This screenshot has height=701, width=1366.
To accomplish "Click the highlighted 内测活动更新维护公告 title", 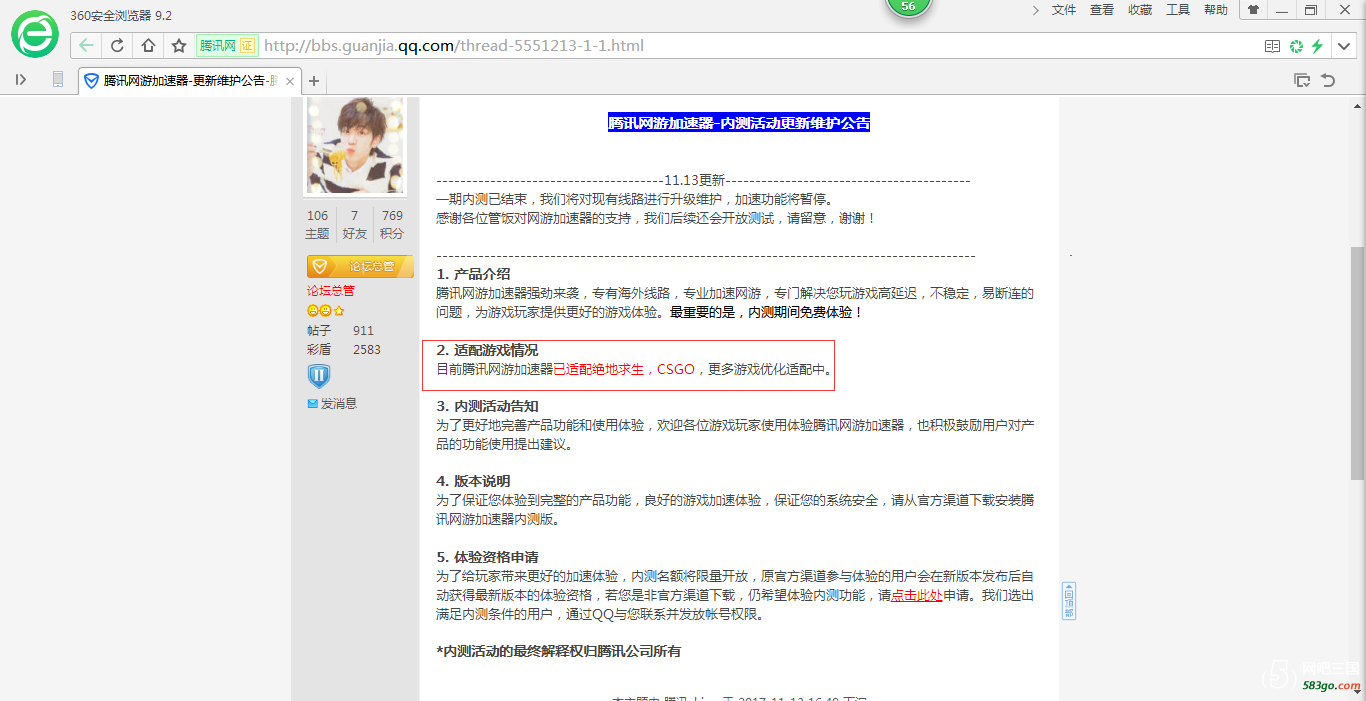I will (x=739, y=123).
